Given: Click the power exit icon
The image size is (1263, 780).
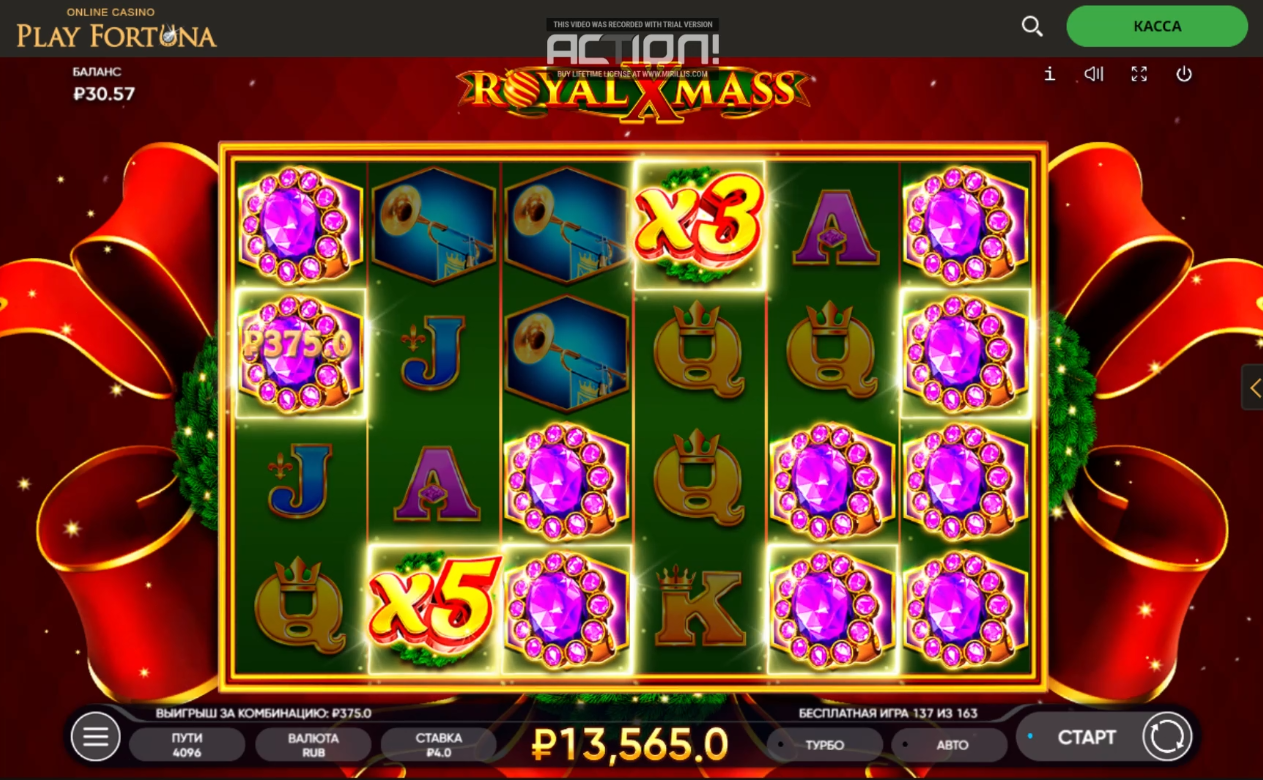Looking at the screenshot, I should click(1184, 74).
